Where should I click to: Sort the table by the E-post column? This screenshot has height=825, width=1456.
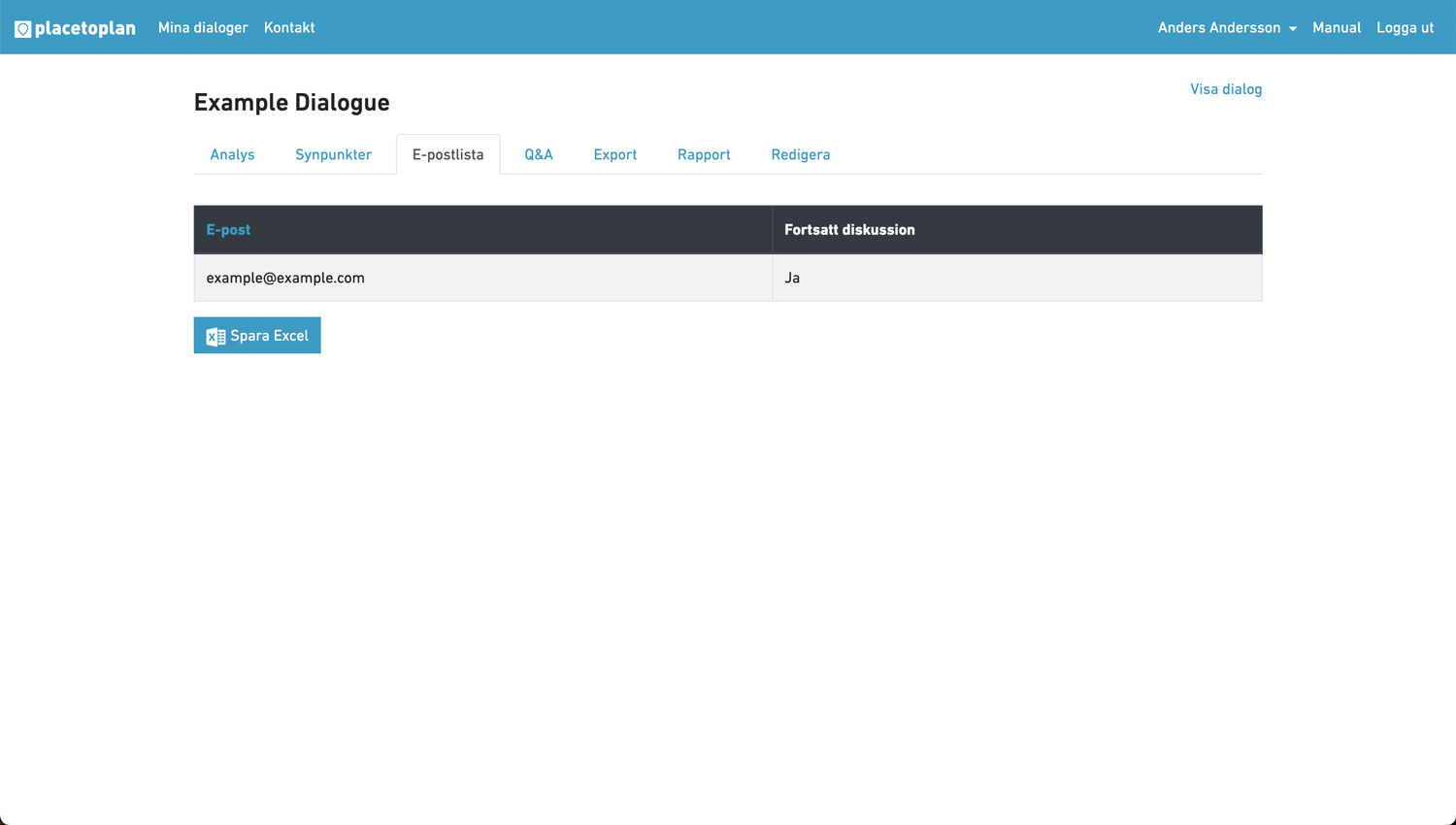pyautogui.click(x=228, y=229)
